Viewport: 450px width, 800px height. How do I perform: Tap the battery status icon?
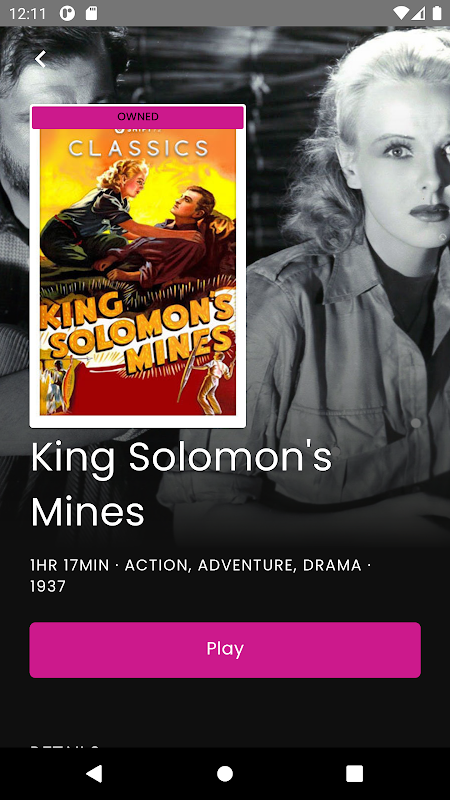pyautogui.click(x=437, y=13)
